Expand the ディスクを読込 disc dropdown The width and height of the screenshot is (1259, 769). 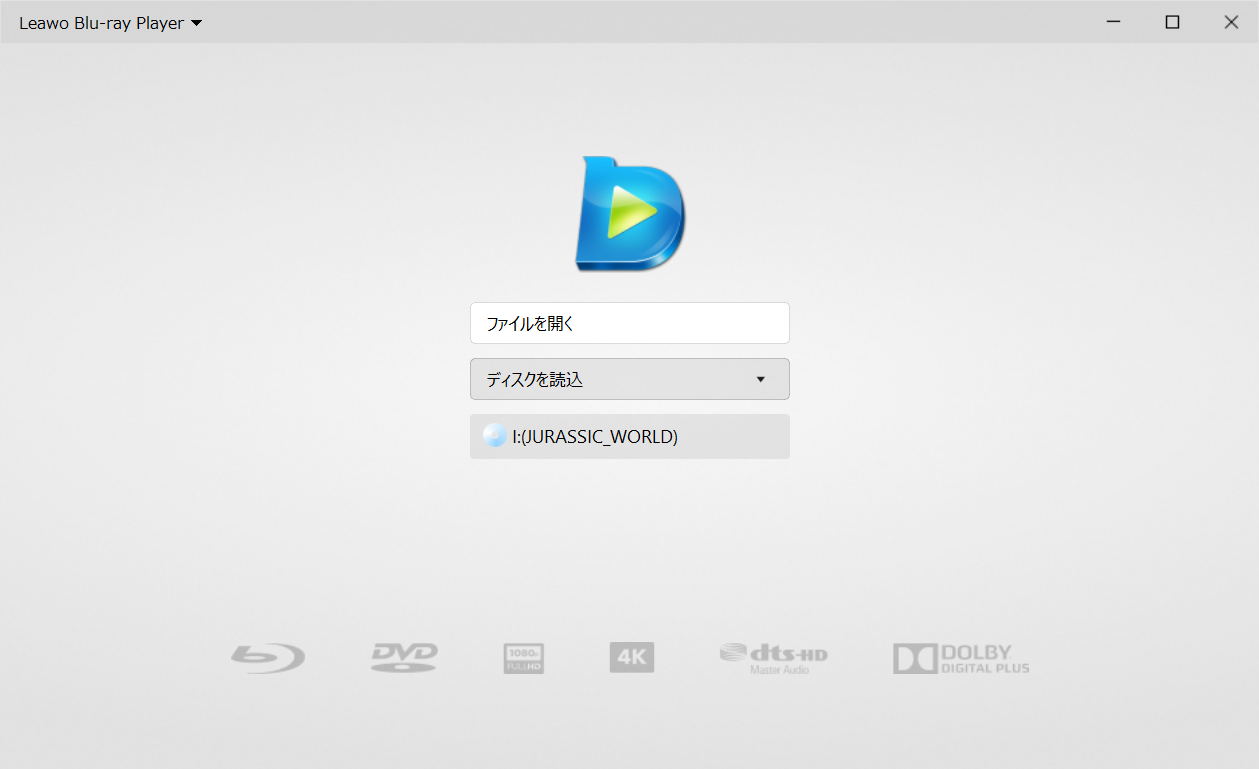630,379
